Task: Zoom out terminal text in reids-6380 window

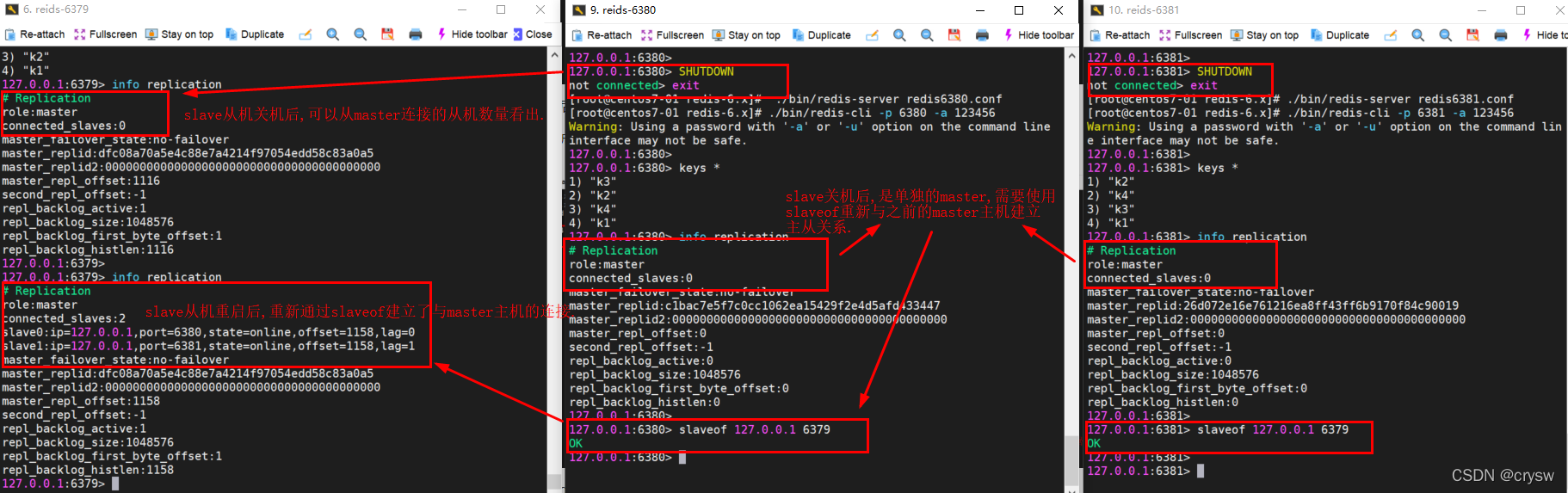Action: pyautogui.click(x=927, y=35)
